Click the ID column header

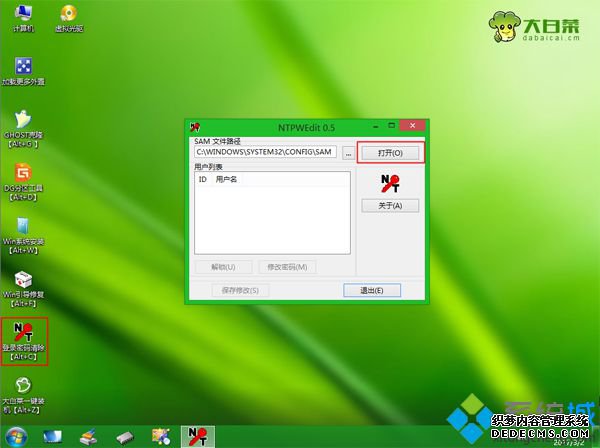point(203,179)
